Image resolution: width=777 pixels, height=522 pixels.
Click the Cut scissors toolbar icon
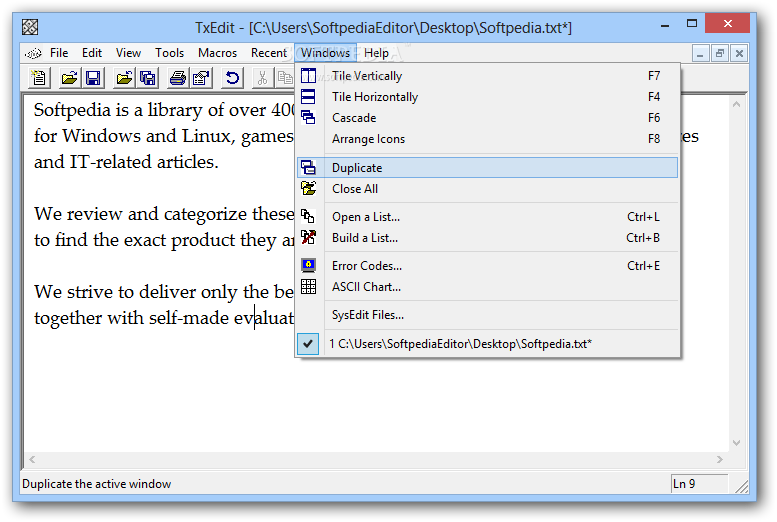[263, 78]
